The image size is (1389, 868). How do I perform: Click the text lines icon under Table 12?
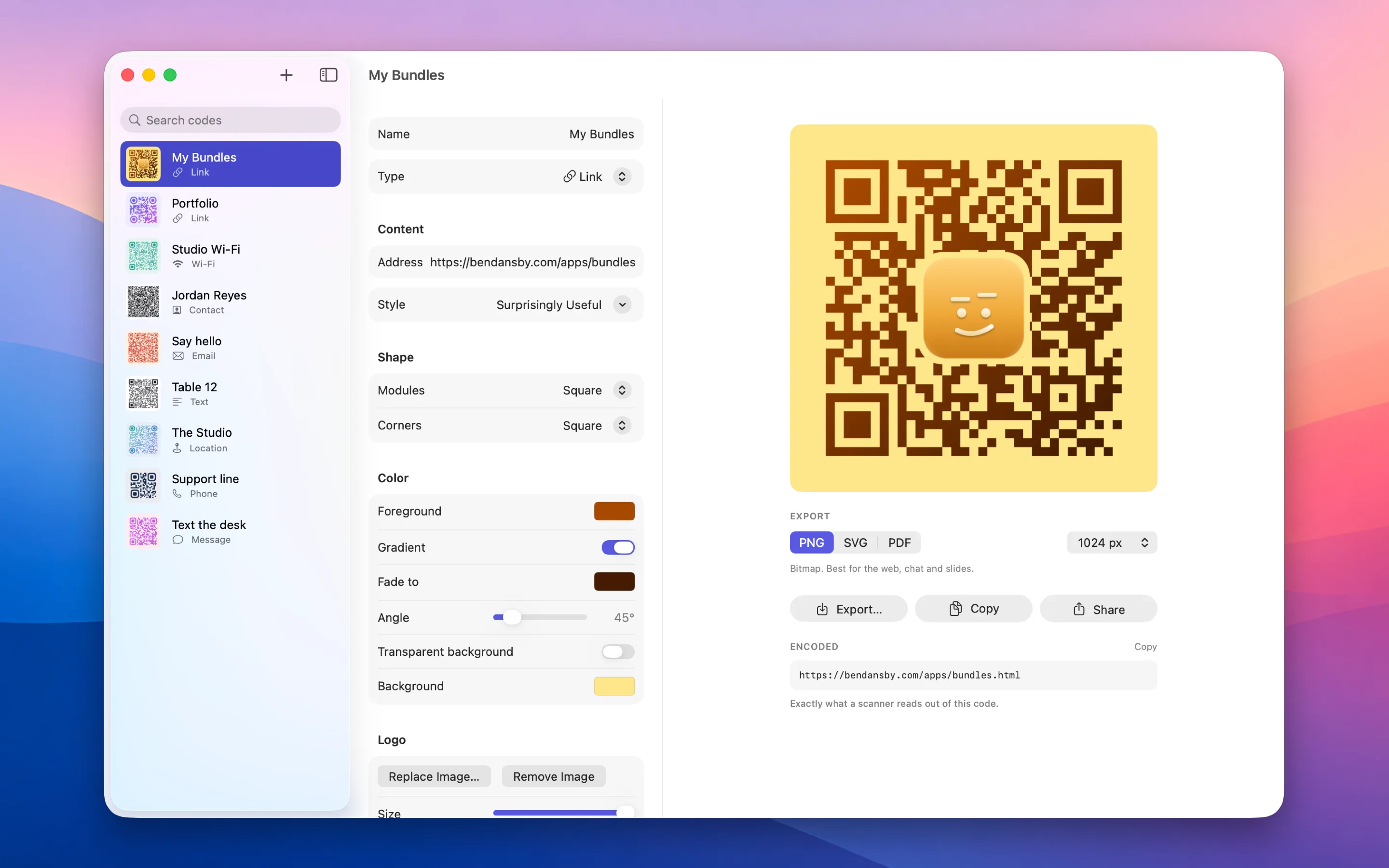click(177, 402)
